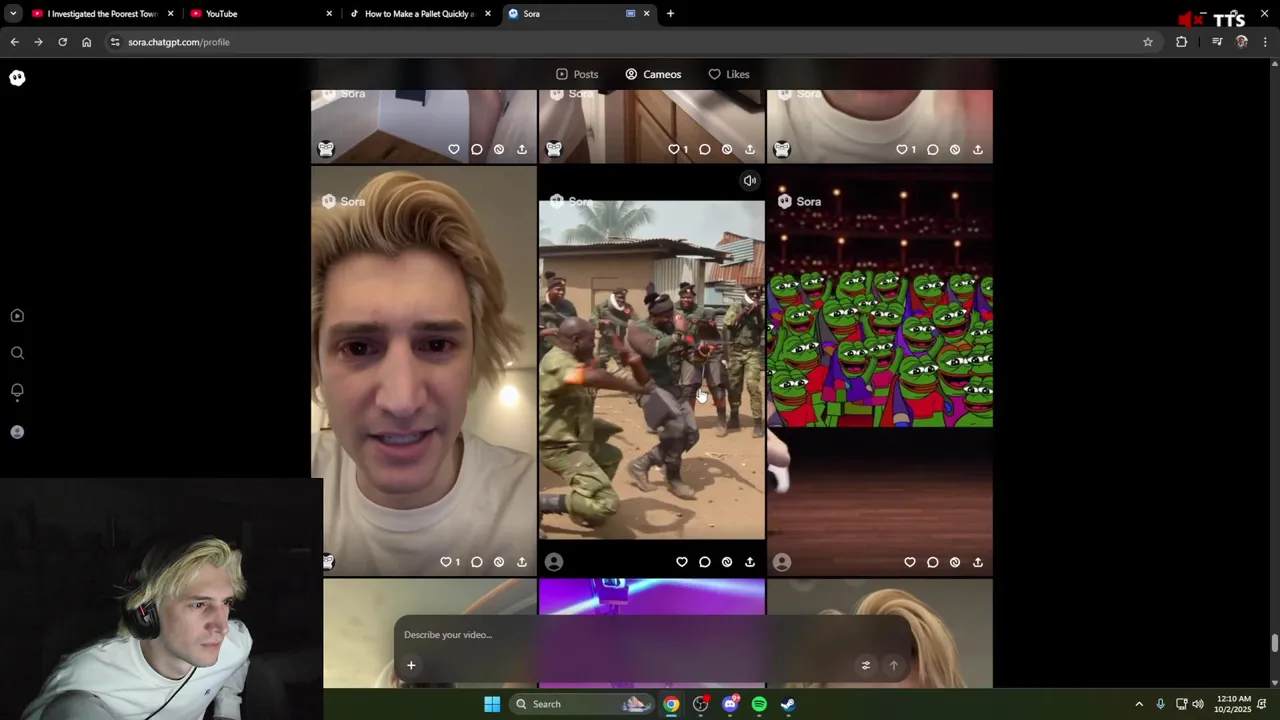Open video settings sliders in prompt box
This screenshot has width=1280, height=720.
pyautogui.click(x=866, y=665)
